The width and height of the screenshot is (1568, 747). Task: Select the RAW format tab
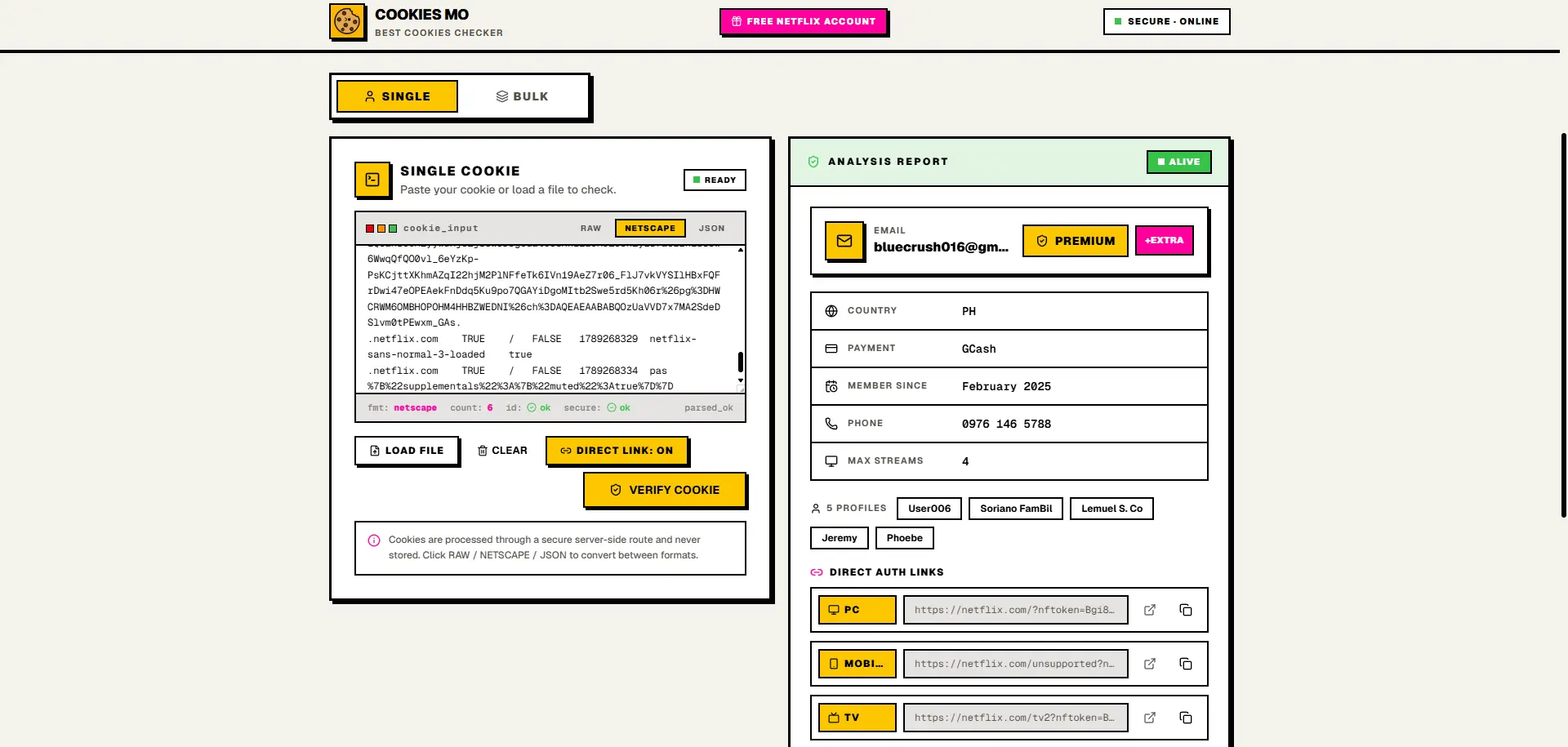[x=590, y=229]
